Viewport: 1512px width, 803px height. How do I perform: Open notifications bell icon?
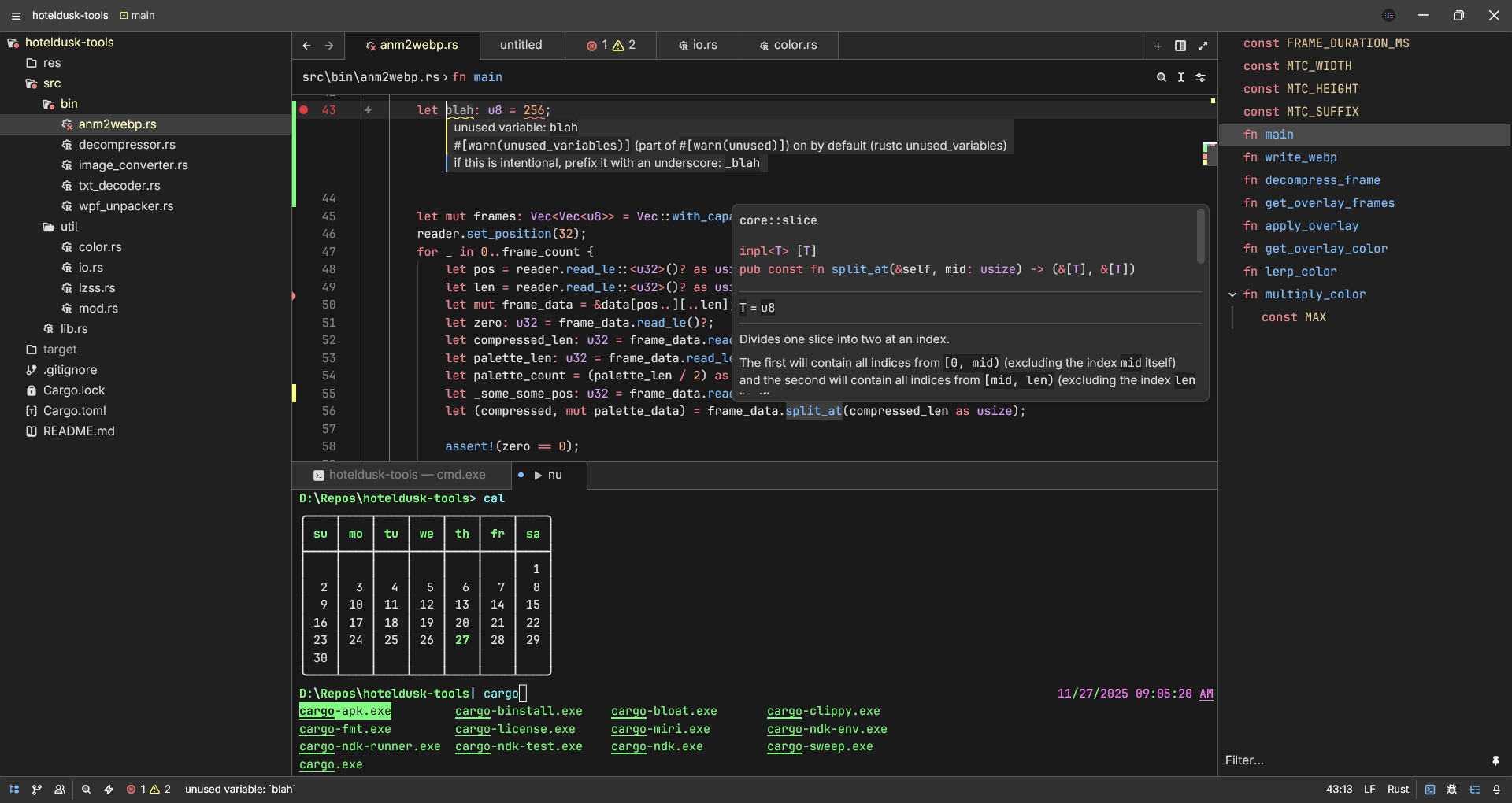[x=1496, y=789]
